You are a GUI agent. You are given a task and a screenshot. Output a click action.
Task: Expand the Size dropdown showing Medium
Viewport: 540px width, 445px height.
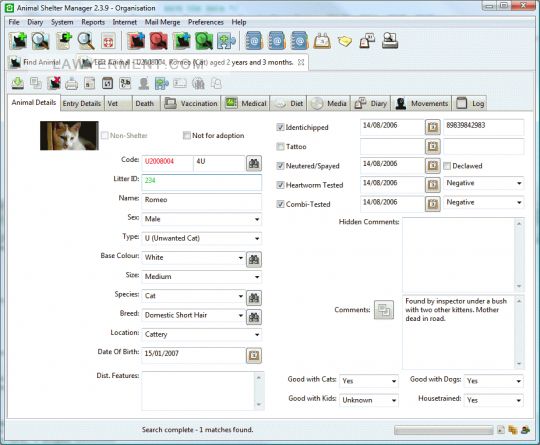pos(201,277)
